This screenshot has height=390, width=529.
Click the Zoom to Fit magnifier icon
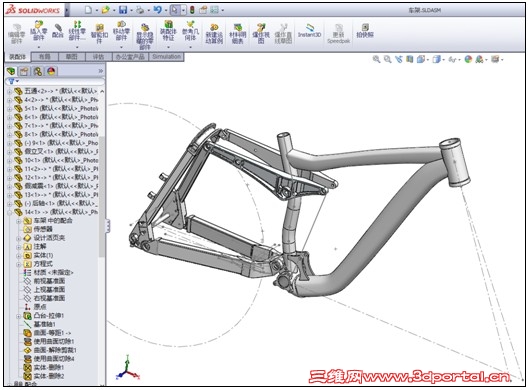[x=376, y=59]
